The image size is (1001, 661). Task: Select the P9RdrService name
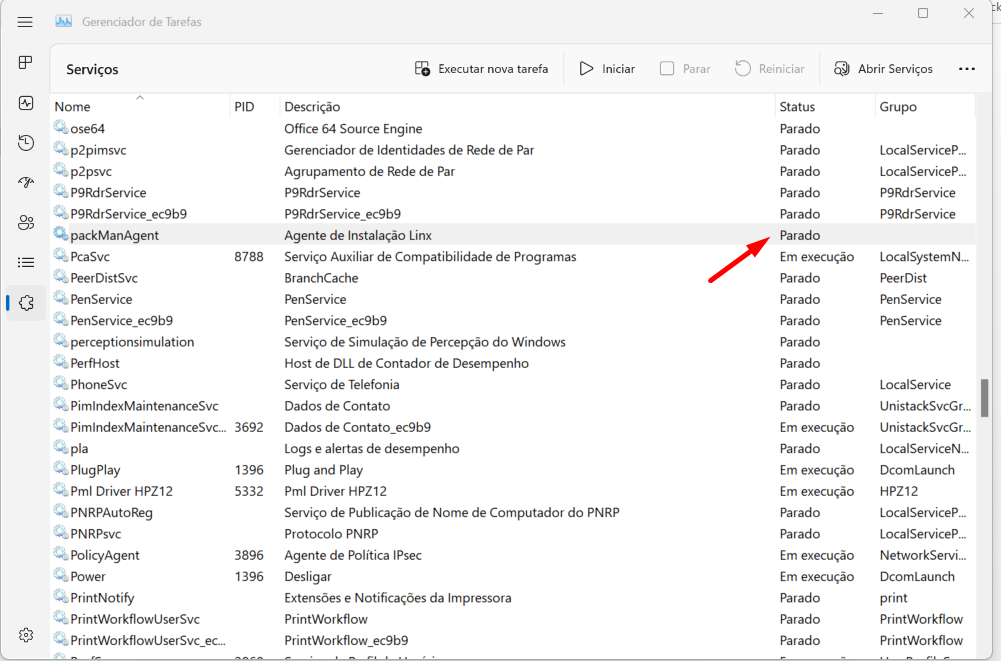click(x=109, y=193)
